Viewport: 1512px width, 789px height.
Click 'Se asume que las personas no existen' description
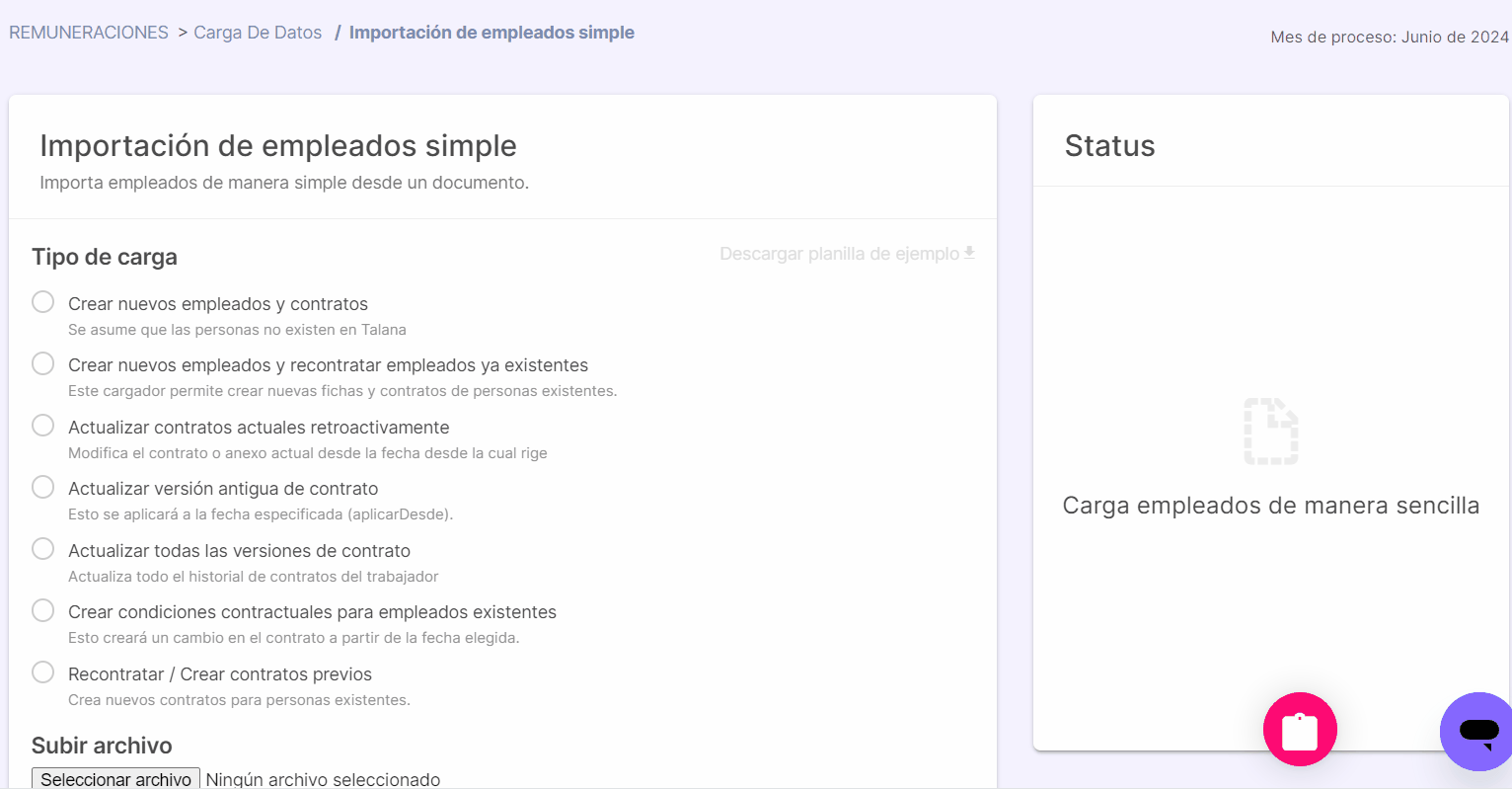[x=237, y=330]
